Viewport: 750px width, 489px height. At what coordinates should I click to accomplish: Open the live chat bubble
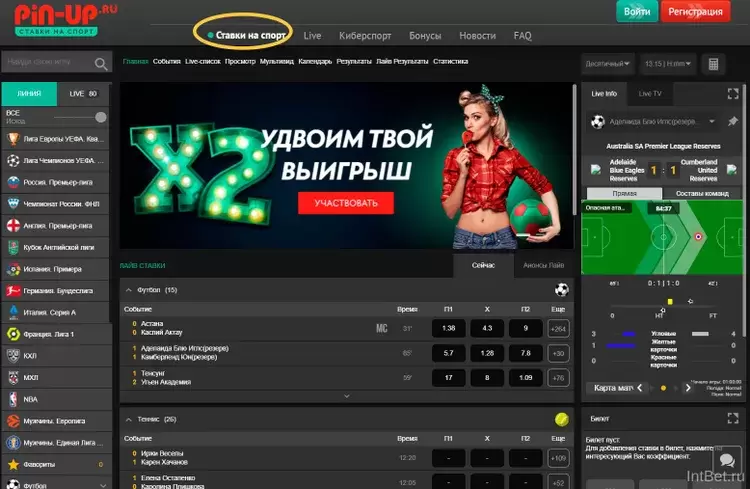tap(727, 461)
